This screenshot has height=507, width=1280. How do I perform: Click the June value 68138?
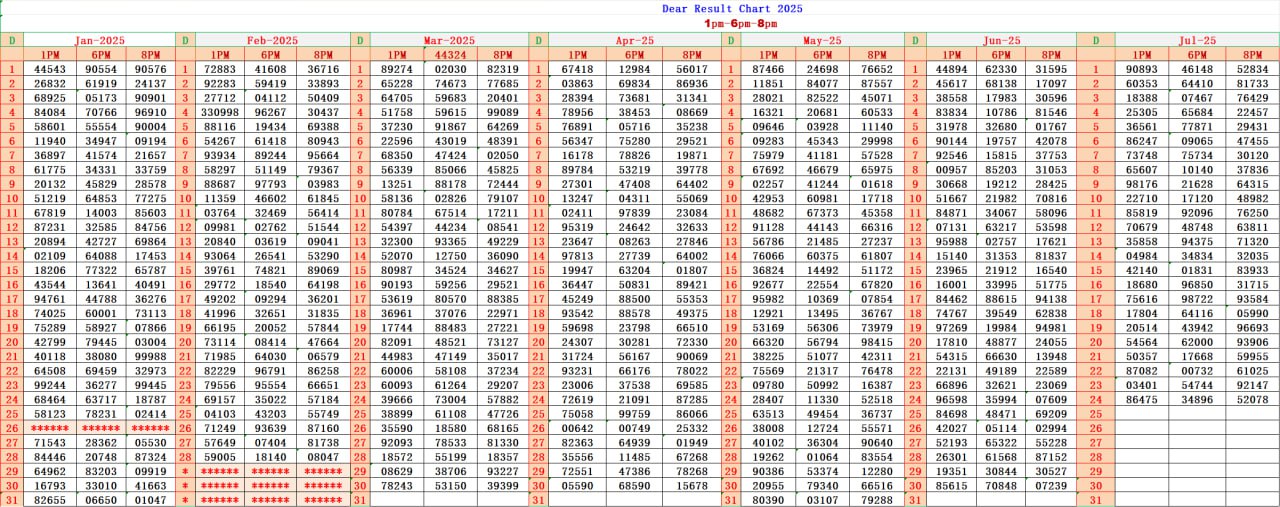coord(1001,84)
